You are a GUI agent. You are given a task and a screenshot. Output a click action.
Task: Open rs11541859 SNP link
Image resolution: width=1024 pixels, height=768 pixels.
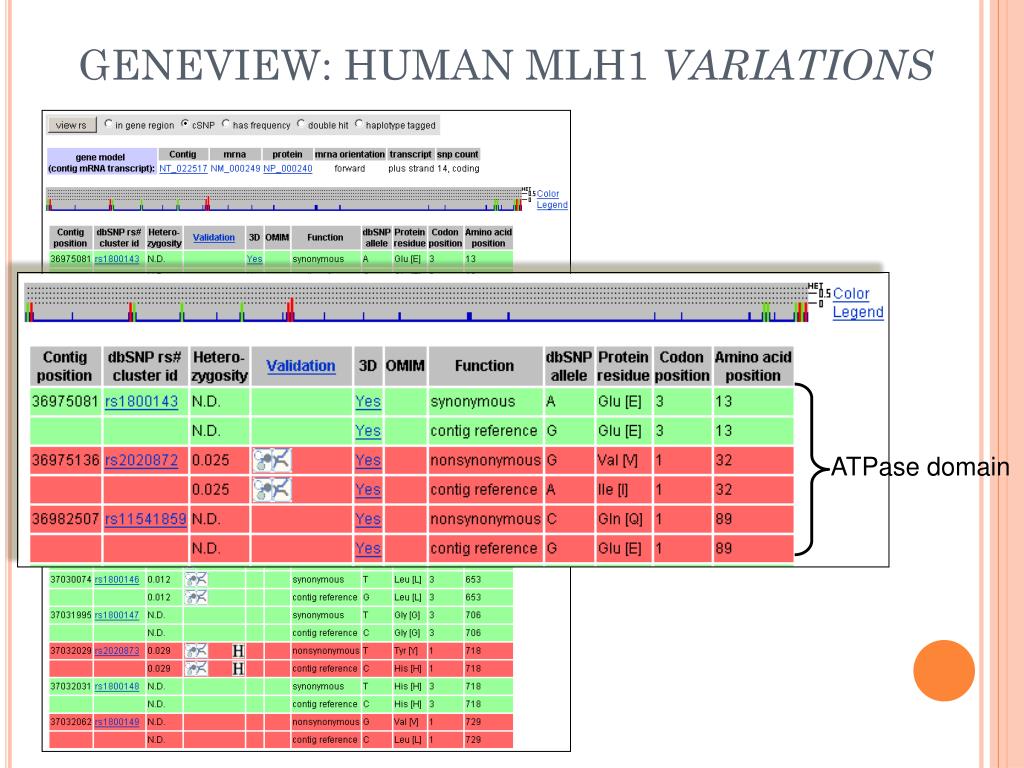146,519
